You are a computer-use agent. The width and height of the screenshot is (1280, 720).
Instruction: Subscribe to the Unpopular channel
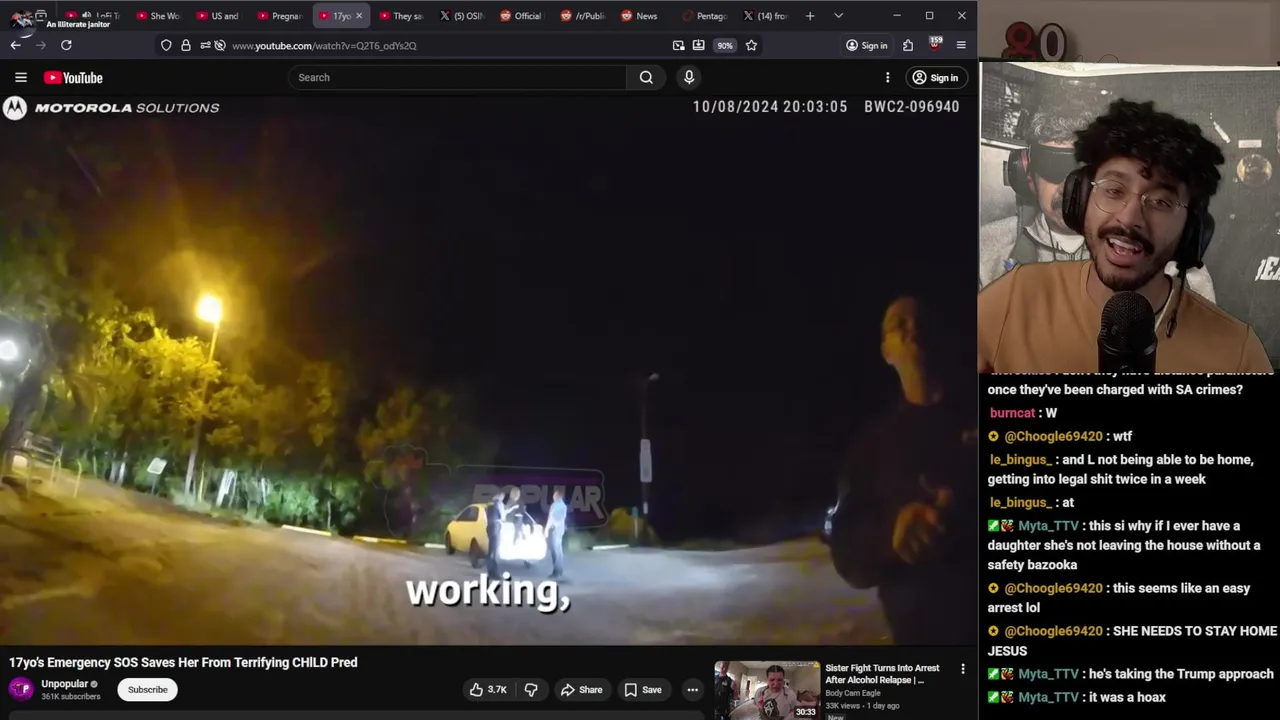pos(147,689)
